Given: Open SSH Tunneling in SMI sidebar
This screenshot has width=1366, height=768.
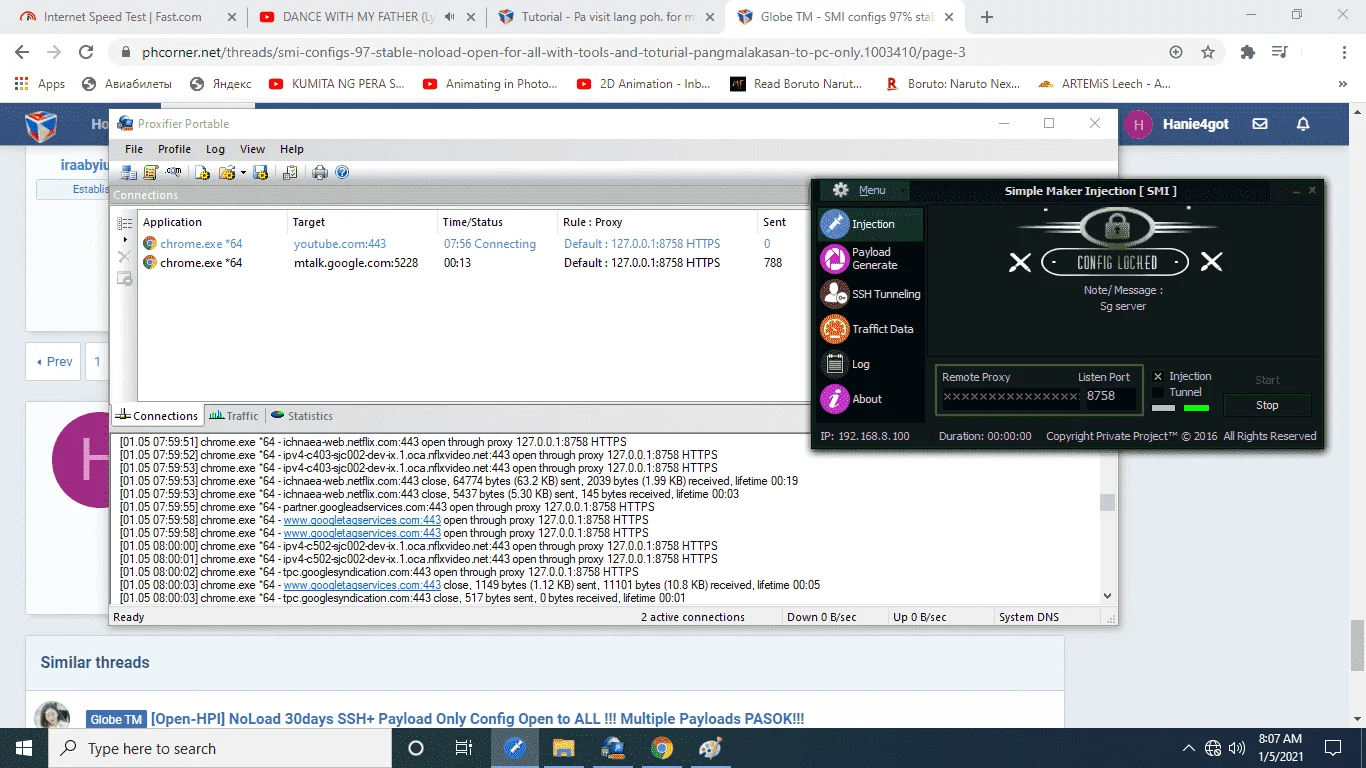Looking at the screenshot, I should (x=871, y=294).
